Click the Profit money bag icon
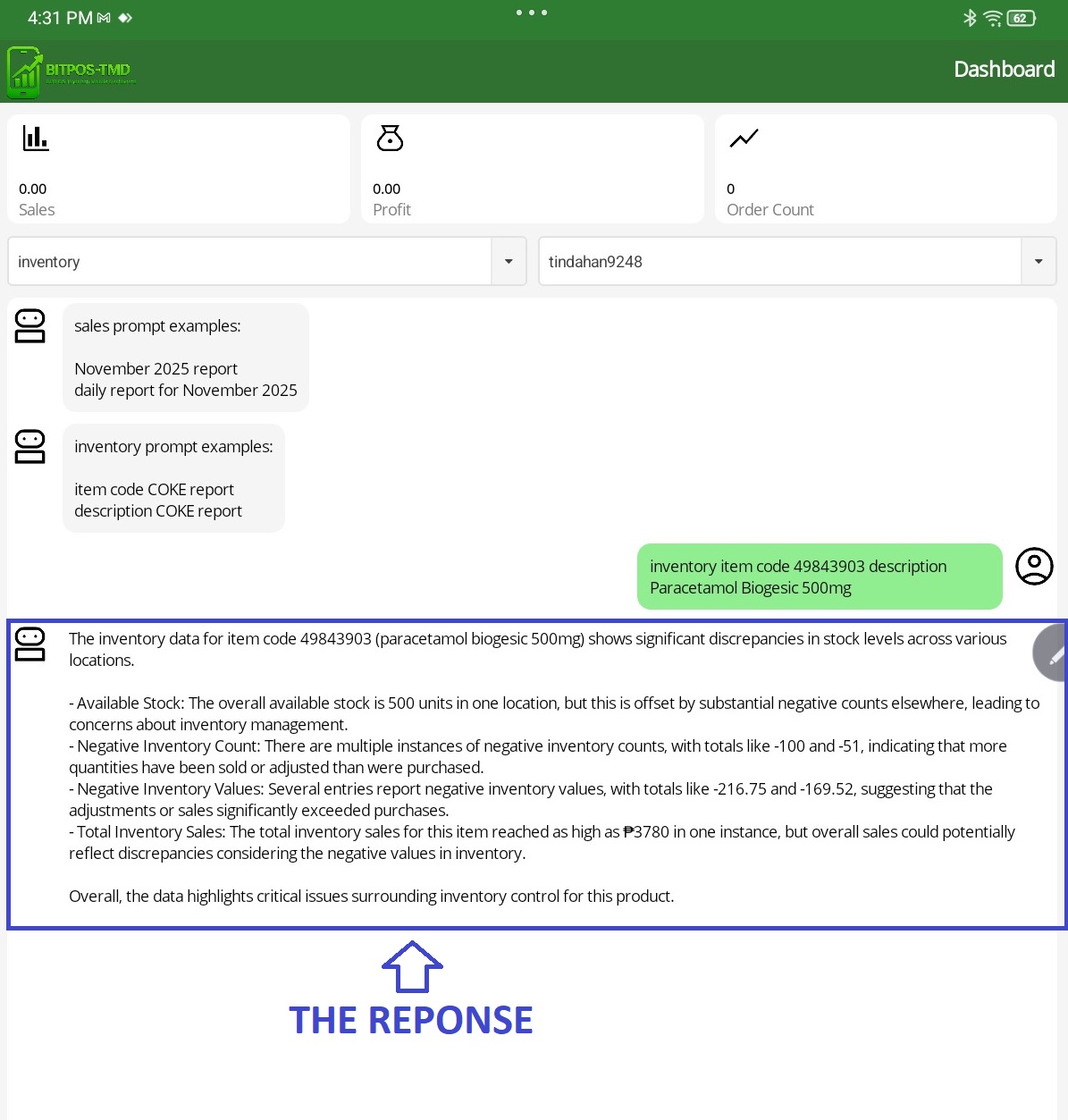The width and height of the screenshot is (1068, 1120). point(390,139)
